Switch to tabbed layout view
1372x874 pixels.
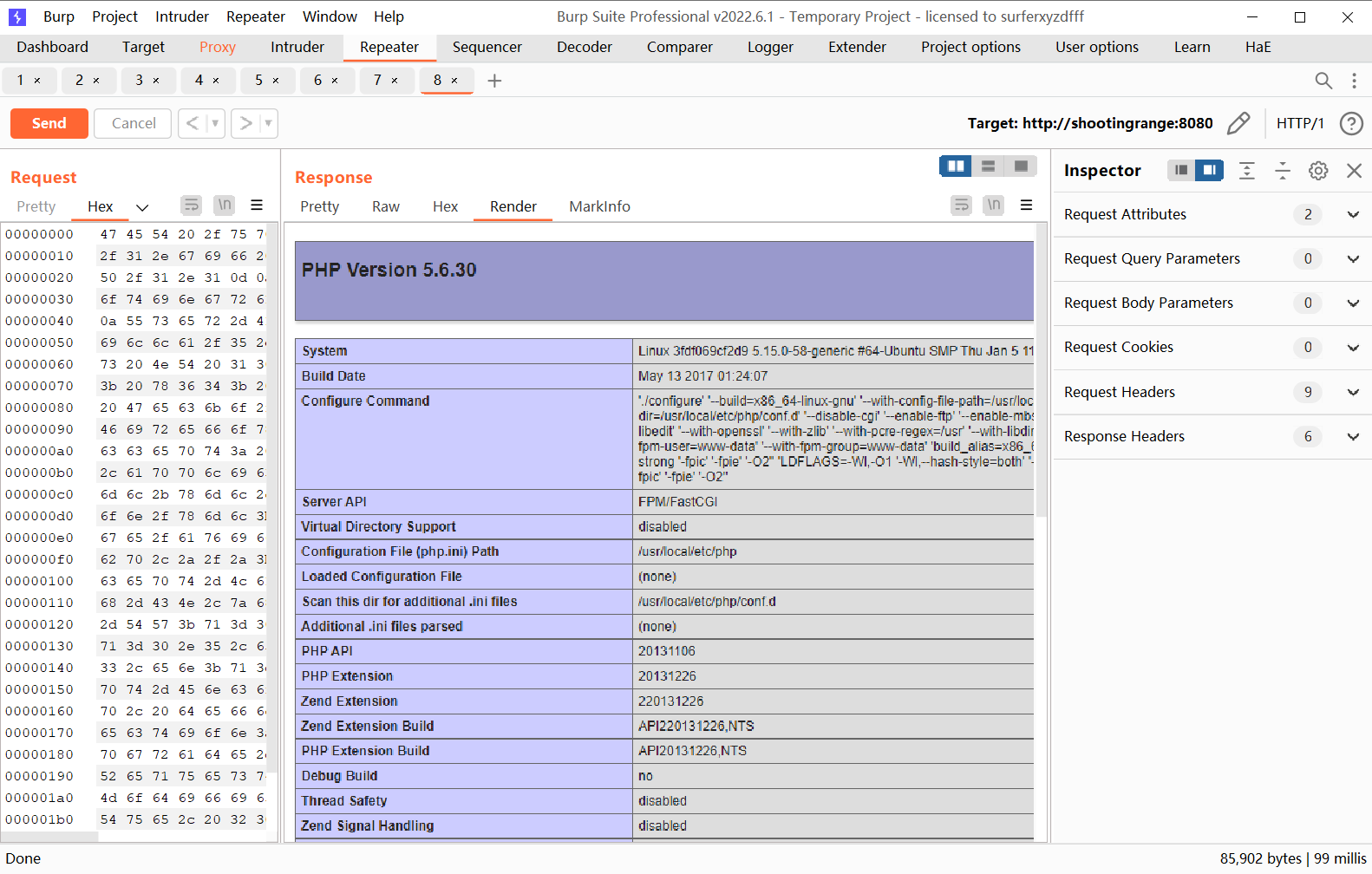click(x=1021, y=166)
